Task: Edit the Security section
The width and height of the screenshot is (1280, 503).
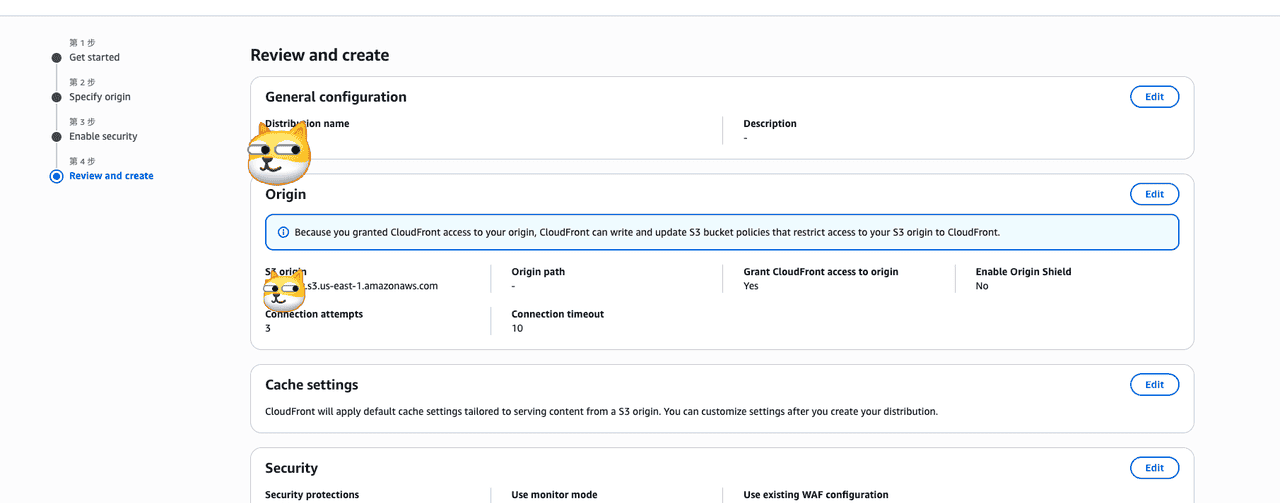Action: click(x=1154, y=468)
